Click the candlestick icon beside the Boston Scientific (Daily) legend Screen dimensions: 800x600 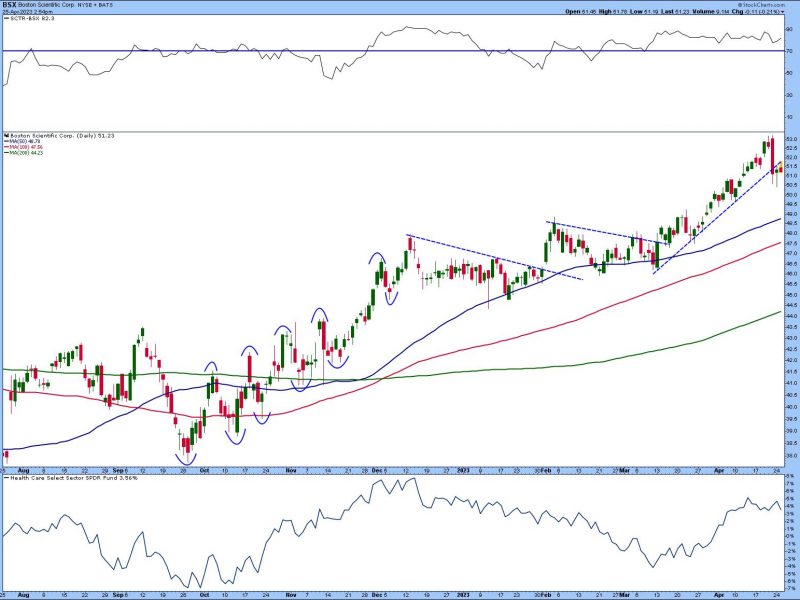[x=6, y=136]
